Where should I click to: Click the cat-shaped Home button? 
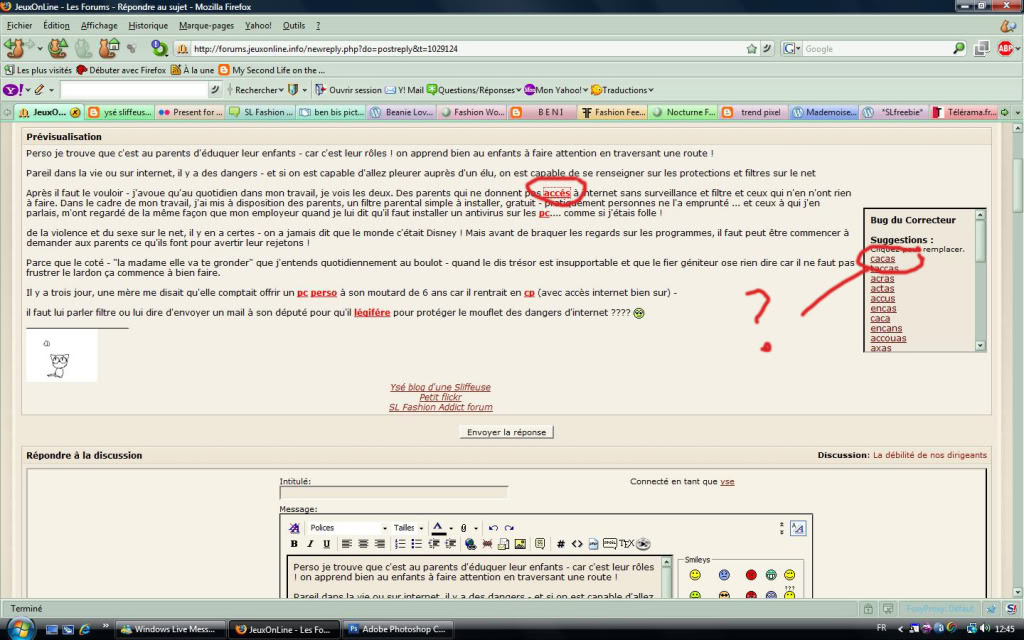click(x=108, y=48)
